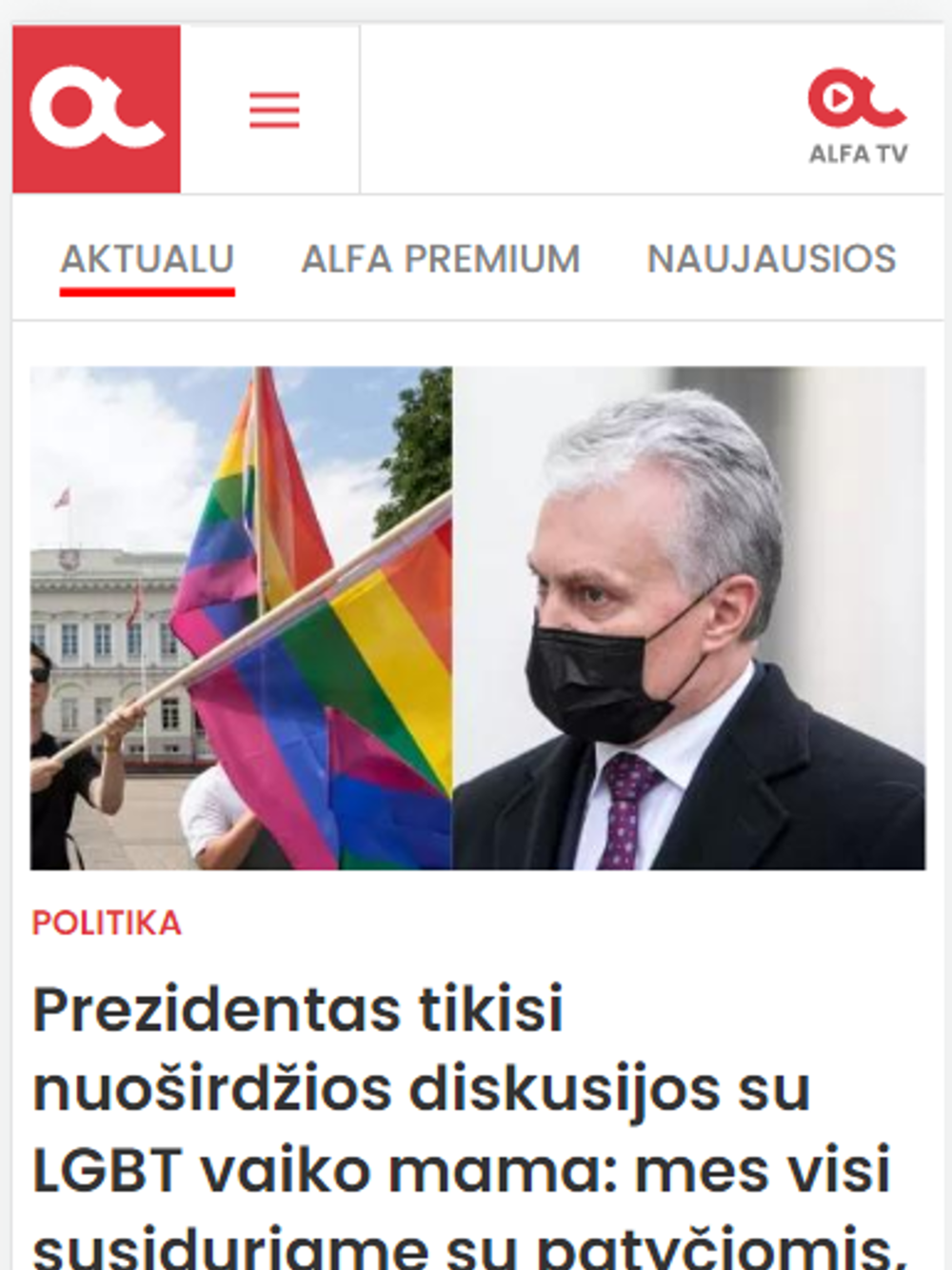
Task: Switch to the AKTUALU tab
Action: click(x=148, y=259)
